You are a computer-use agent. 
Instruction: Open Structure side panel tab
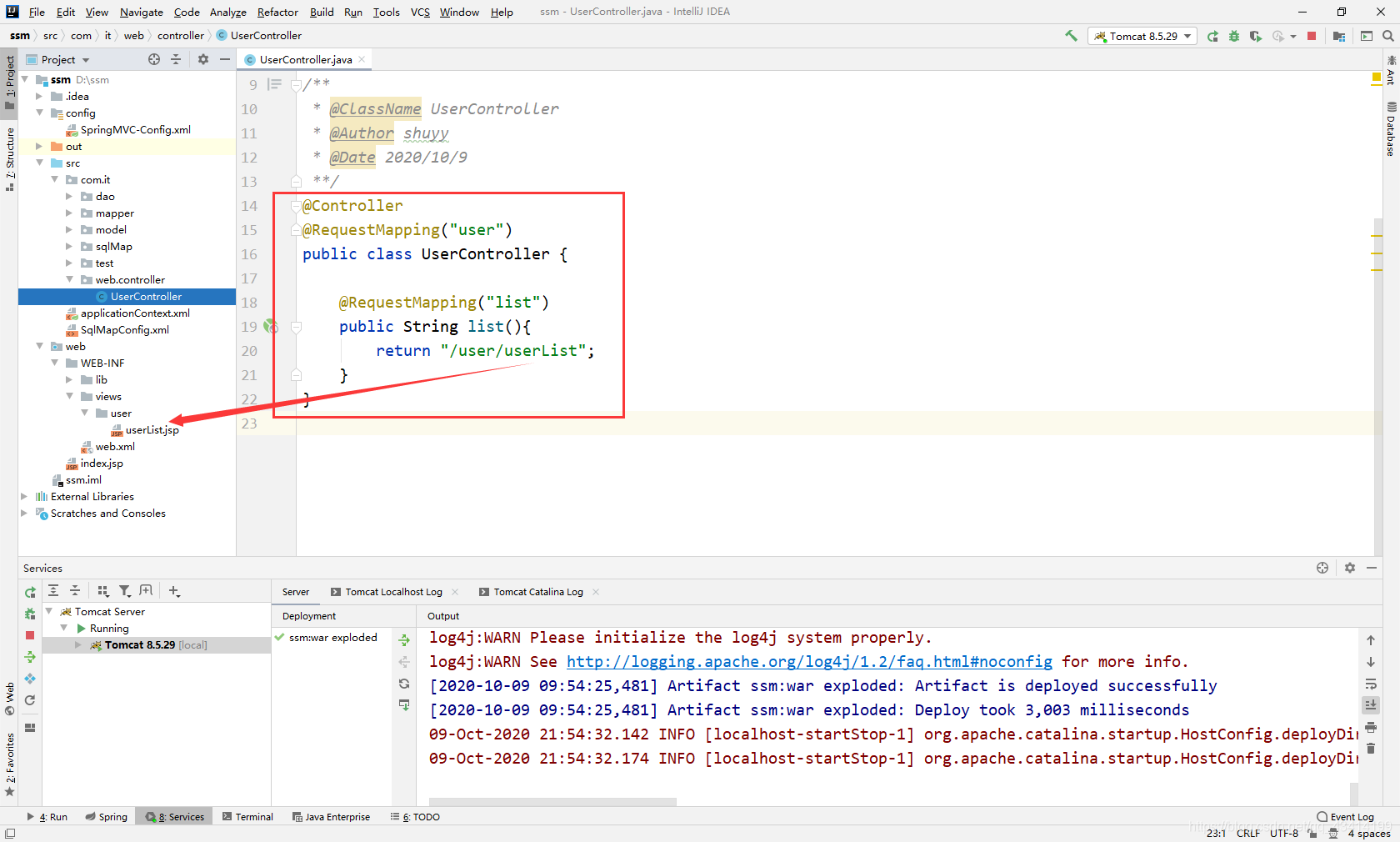coord(9,158)
